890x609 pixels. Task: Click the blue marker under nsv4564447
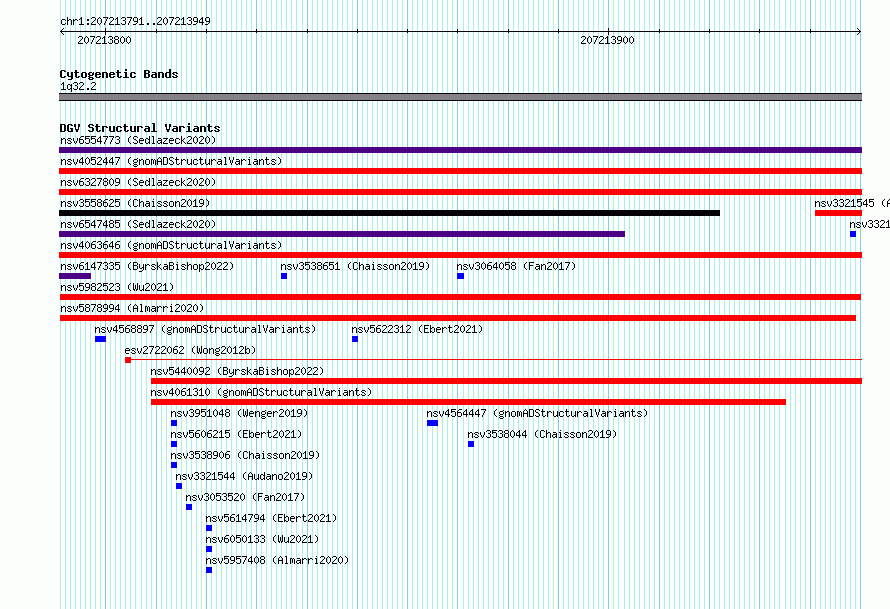(433, 423)
